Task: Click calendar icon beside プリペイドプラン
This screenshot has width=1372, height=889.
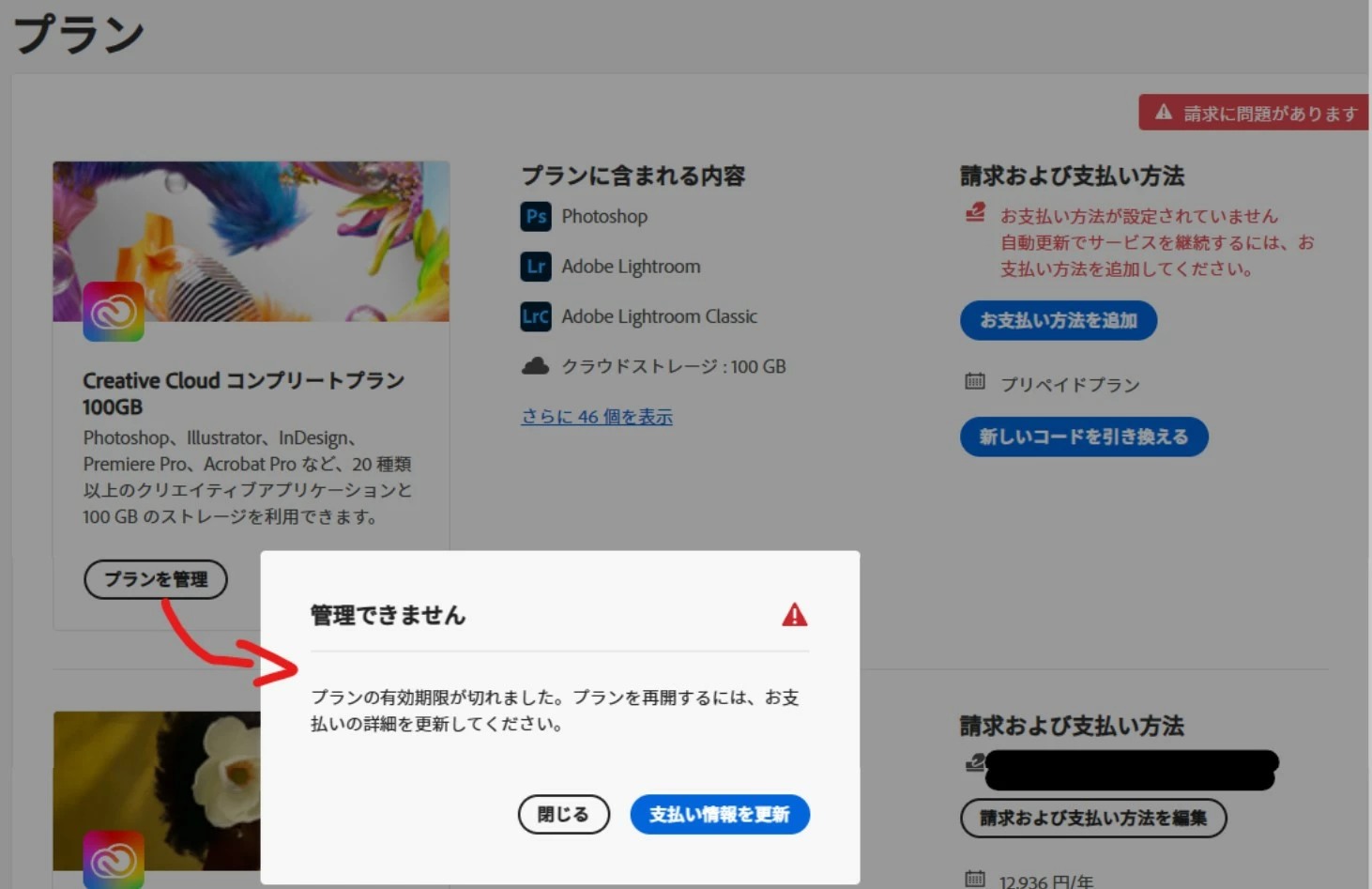Action: pyautogui.click(x=975, y=381)
